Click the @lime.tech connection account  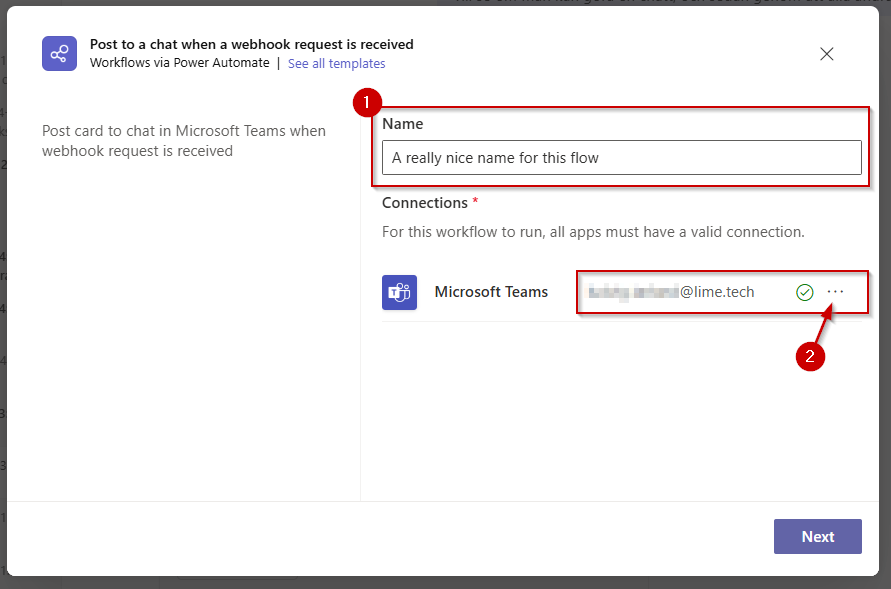(x=671, y=292)
